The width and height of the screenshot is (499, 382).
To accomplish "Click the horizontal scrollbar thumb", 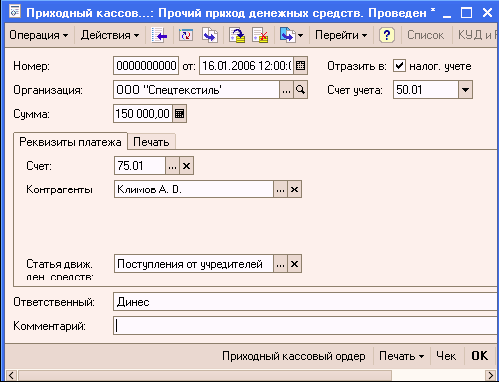I will [x=205, y=375].
